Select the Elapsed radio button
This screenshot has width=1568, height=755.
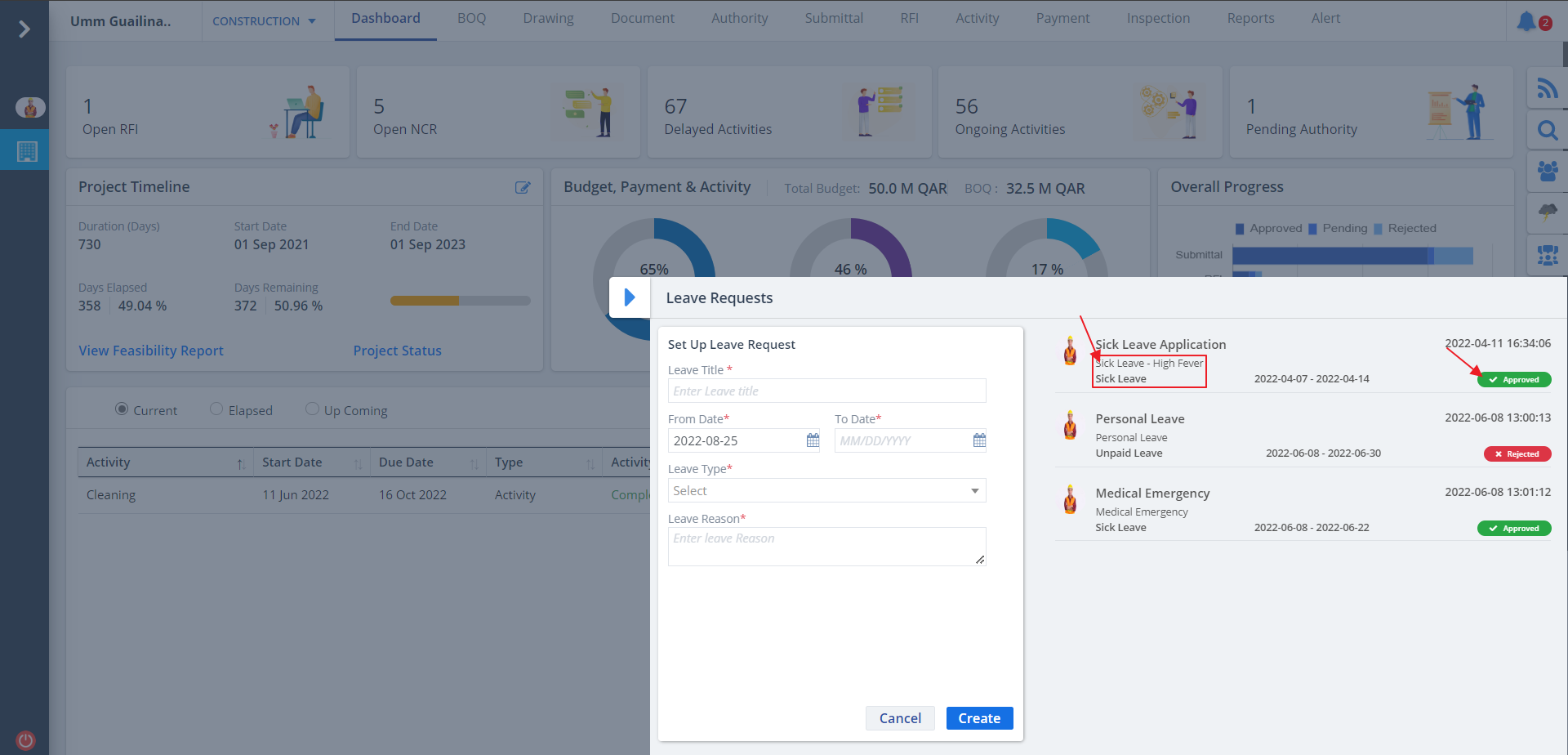(x=216, y=409)
